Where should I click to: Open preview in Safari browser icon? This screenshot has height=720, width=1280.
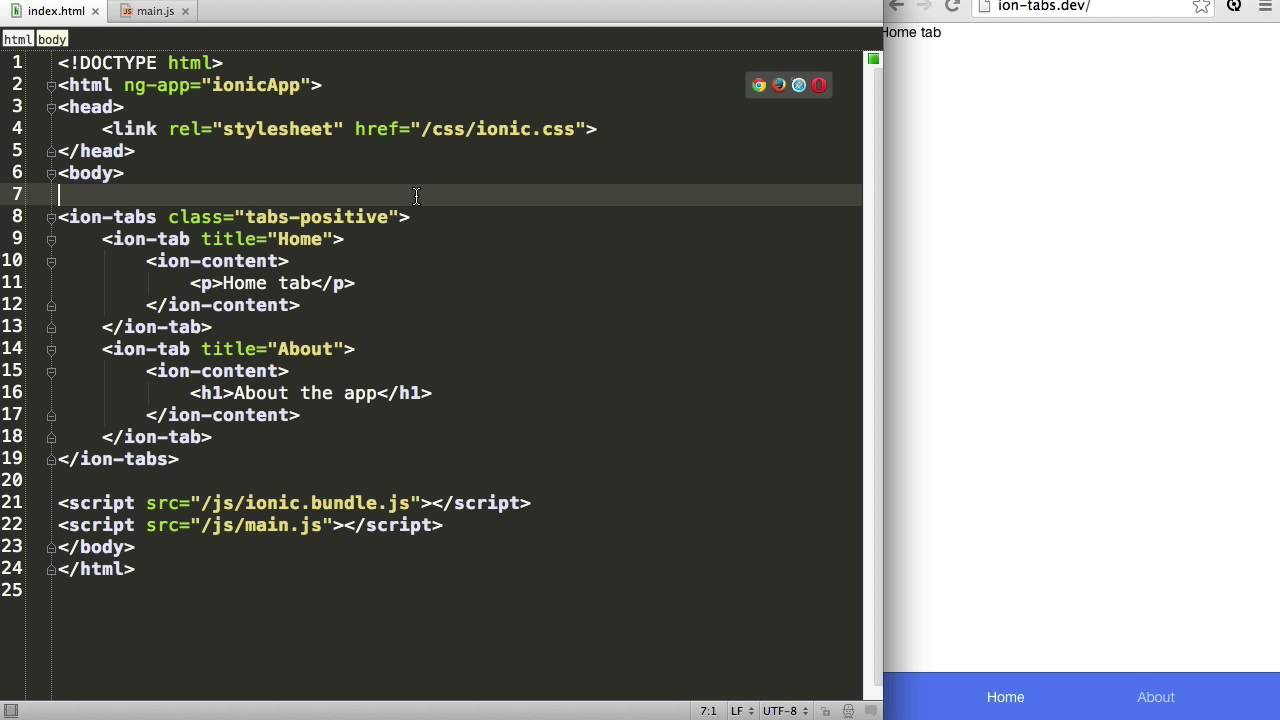point(799,85)
